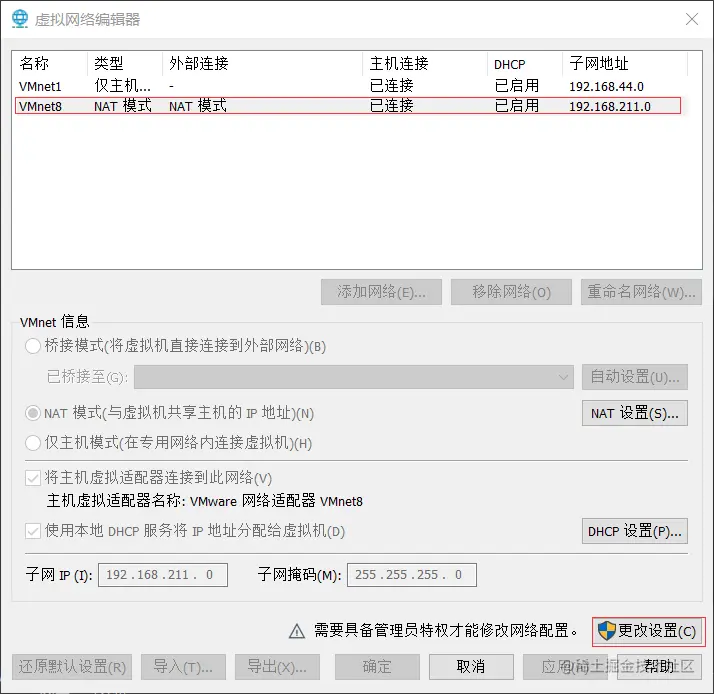Click the 类型 column header
The height and width of the screenshot is (694, 714).
click(125, 63)
